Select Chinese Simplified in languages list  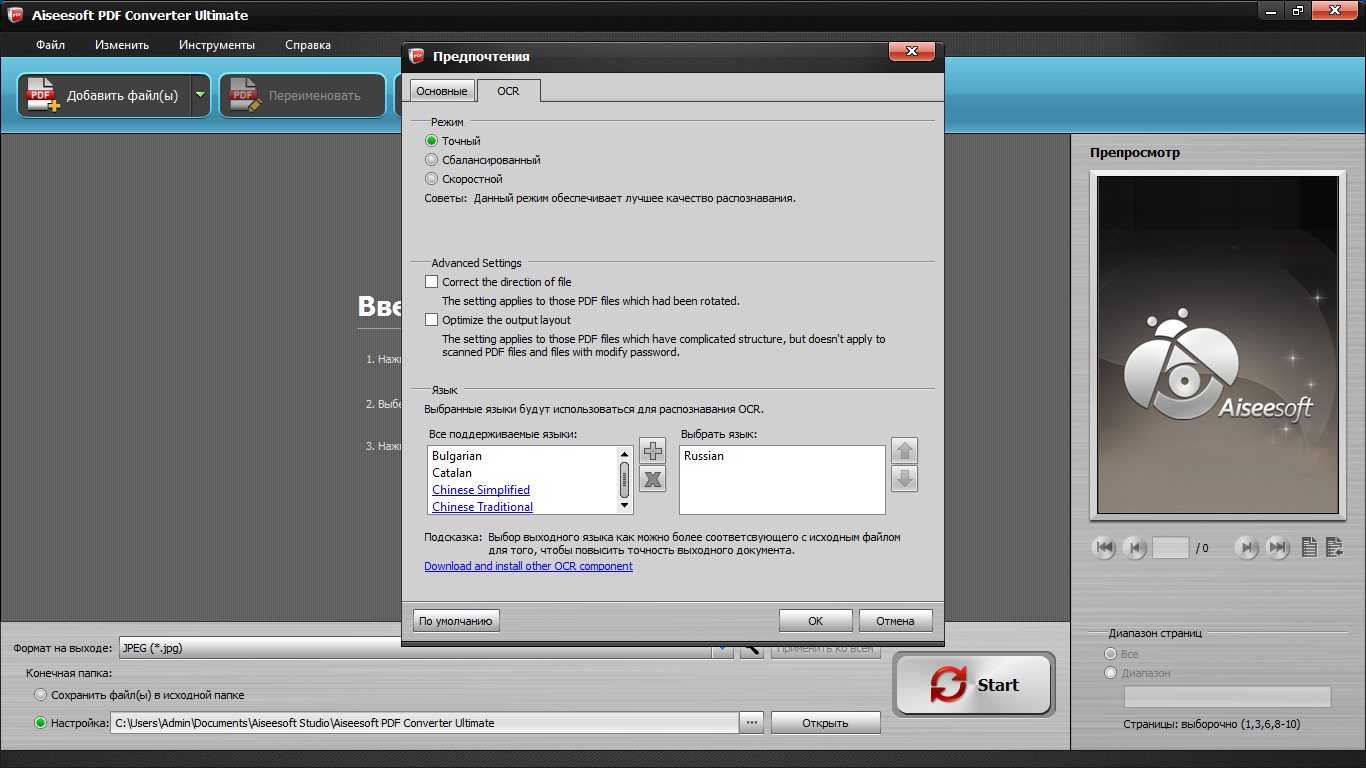coord(481,490)
